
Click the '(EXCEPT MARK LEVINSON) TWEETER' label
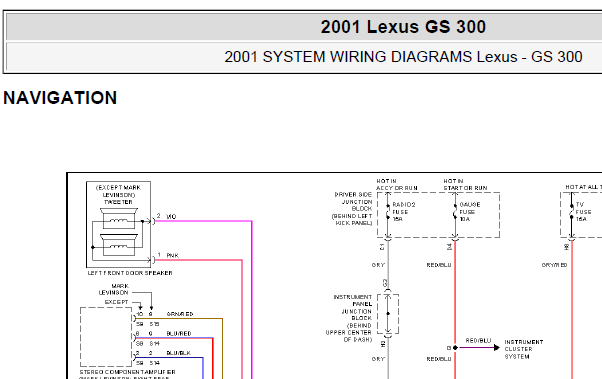tap(118, 195)
